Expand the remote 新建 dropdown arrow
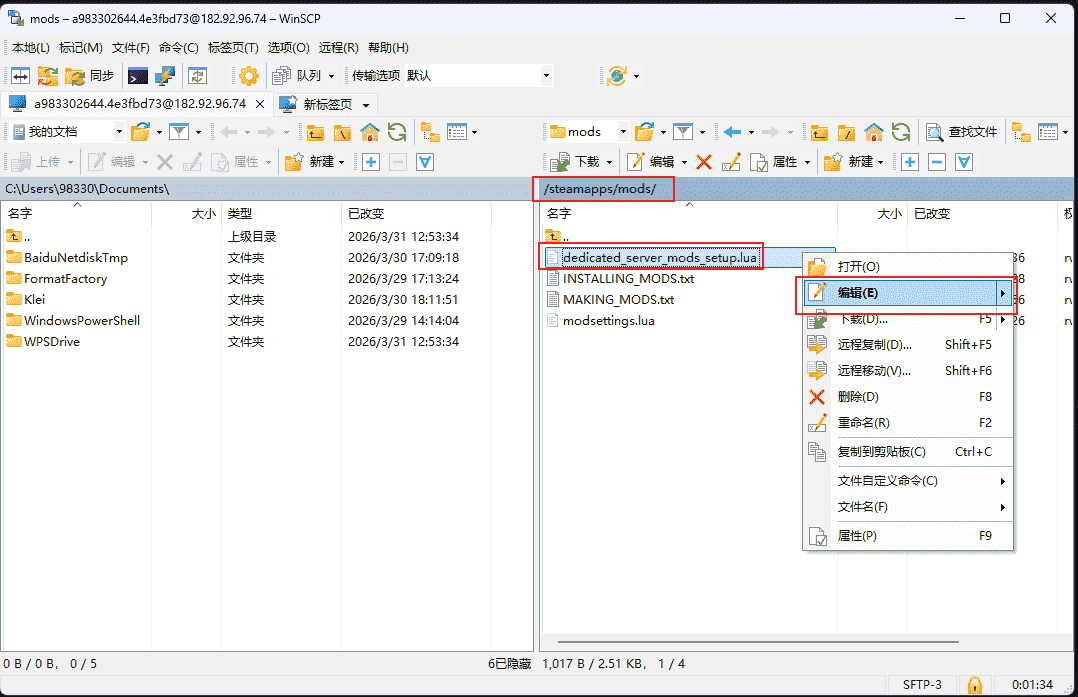This screenshot has height=697, width=1078. [880, 162]
